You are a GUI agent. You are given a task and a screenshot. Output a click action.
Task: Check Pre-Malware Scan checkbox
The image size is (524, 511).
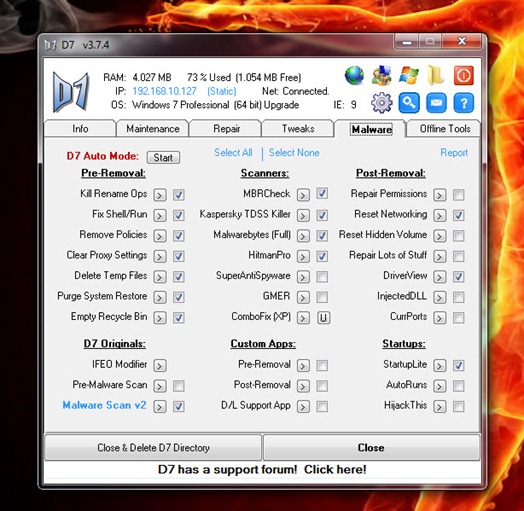[x=179, y=386]
